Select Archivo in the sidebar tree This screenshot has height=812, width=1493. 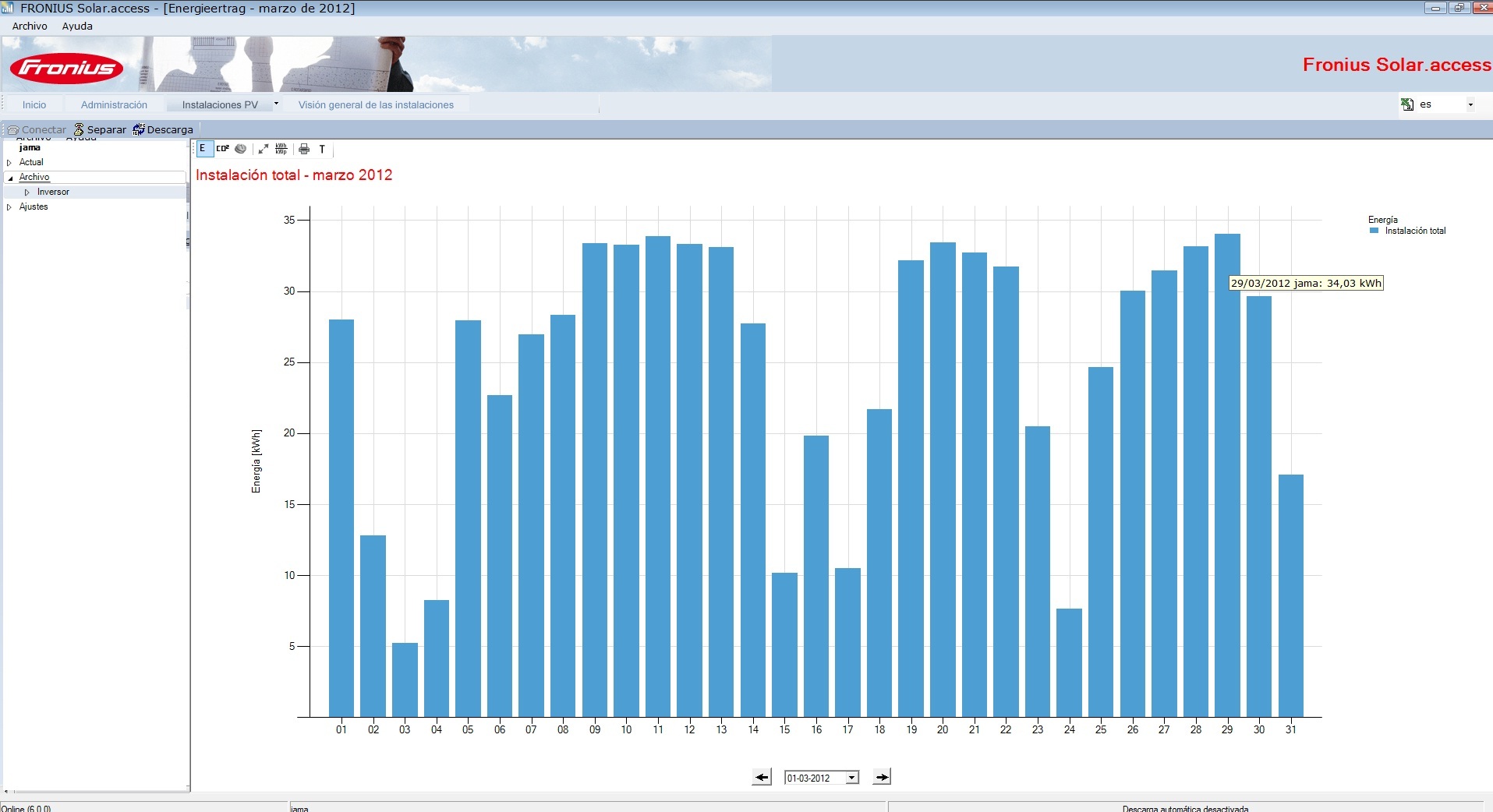34,177
